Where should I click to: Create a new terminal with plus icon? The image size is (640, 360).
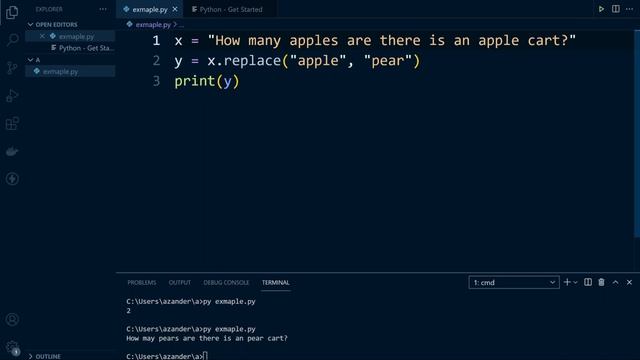point(567,282)
